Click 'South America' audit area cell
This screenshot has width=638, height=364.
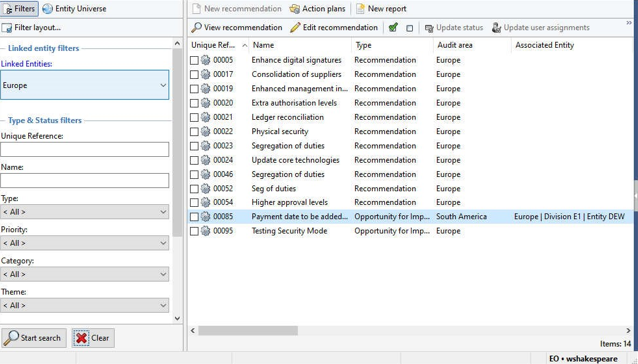click(461, 216)
